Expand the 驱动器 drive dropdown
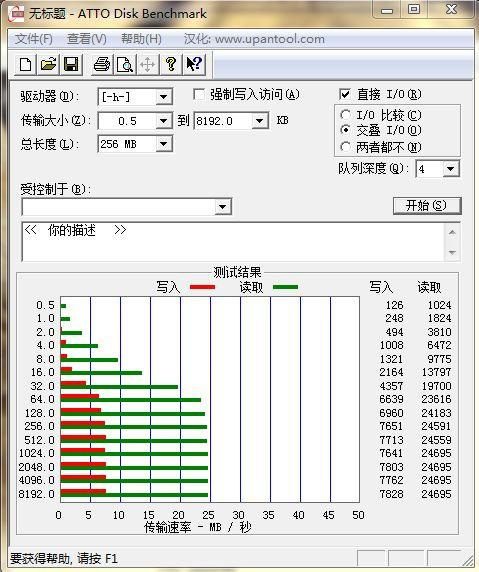 [164, 97]
